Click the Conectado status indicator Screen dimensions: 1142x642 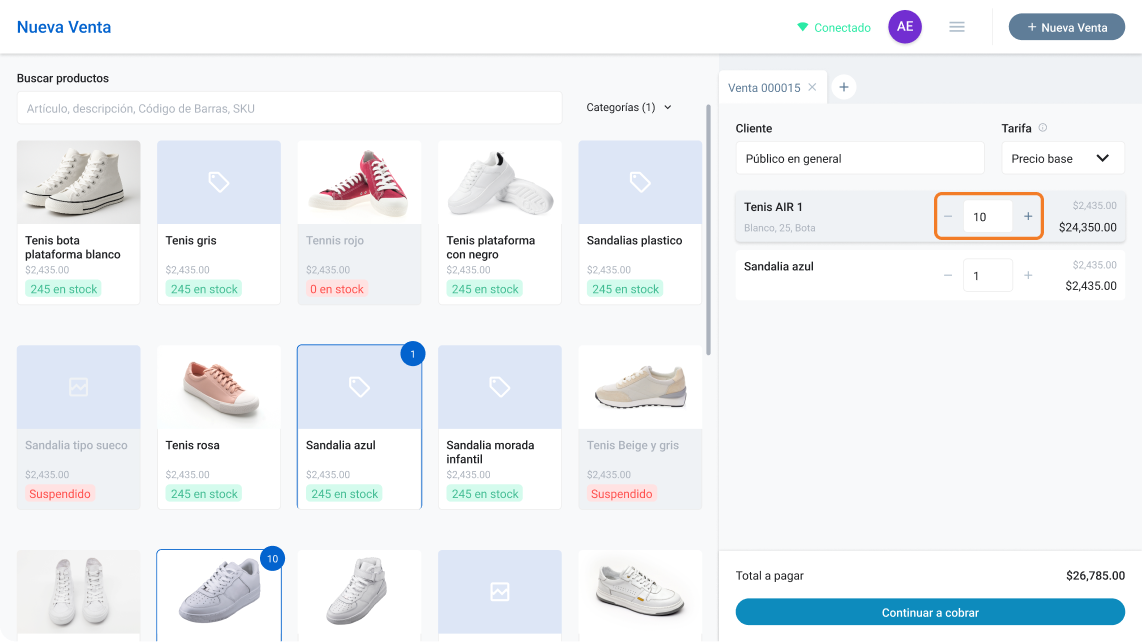[x=834, y=28]
